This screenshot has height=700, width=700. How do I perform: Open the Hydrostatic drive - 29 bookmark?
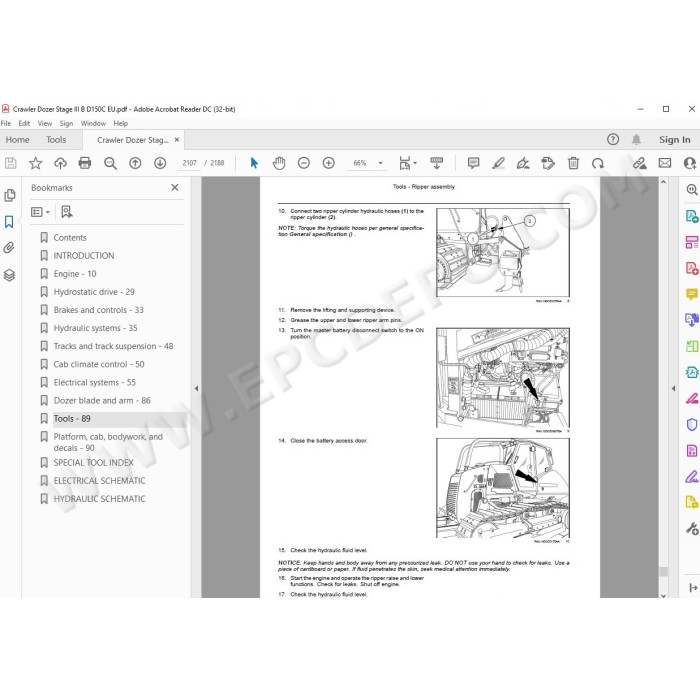pos(94,292)
